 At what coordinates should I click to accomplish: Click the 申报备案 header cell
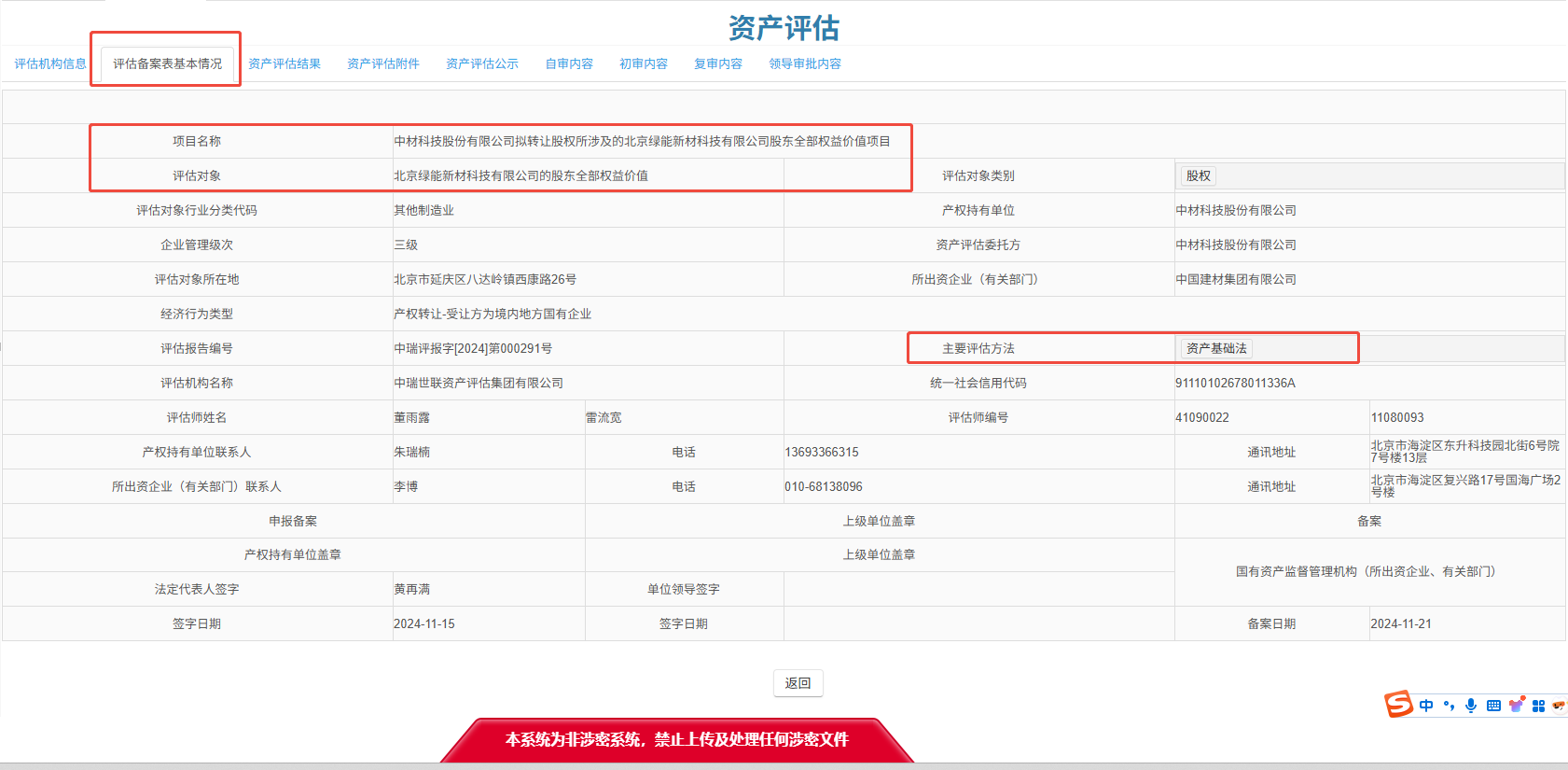tap(293, 521)
